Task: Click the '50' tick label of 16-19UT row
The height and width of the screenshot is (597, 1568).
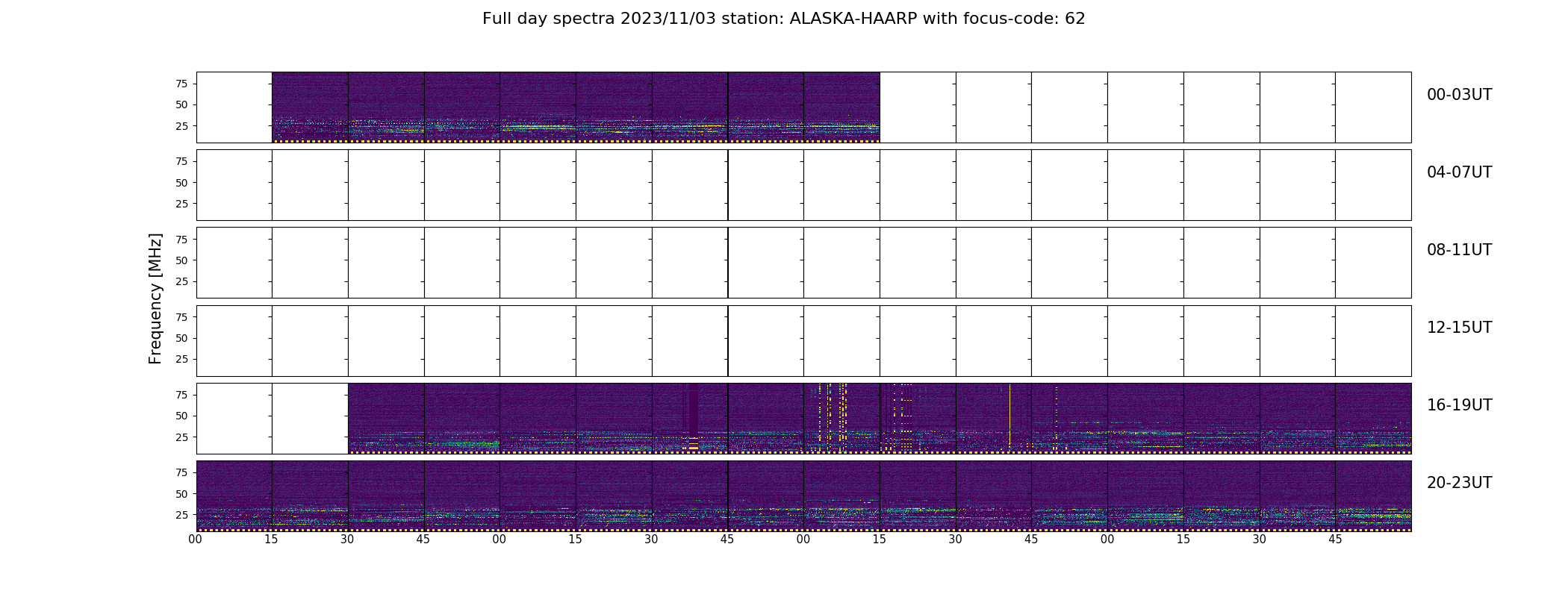Action: pos(181,416)
